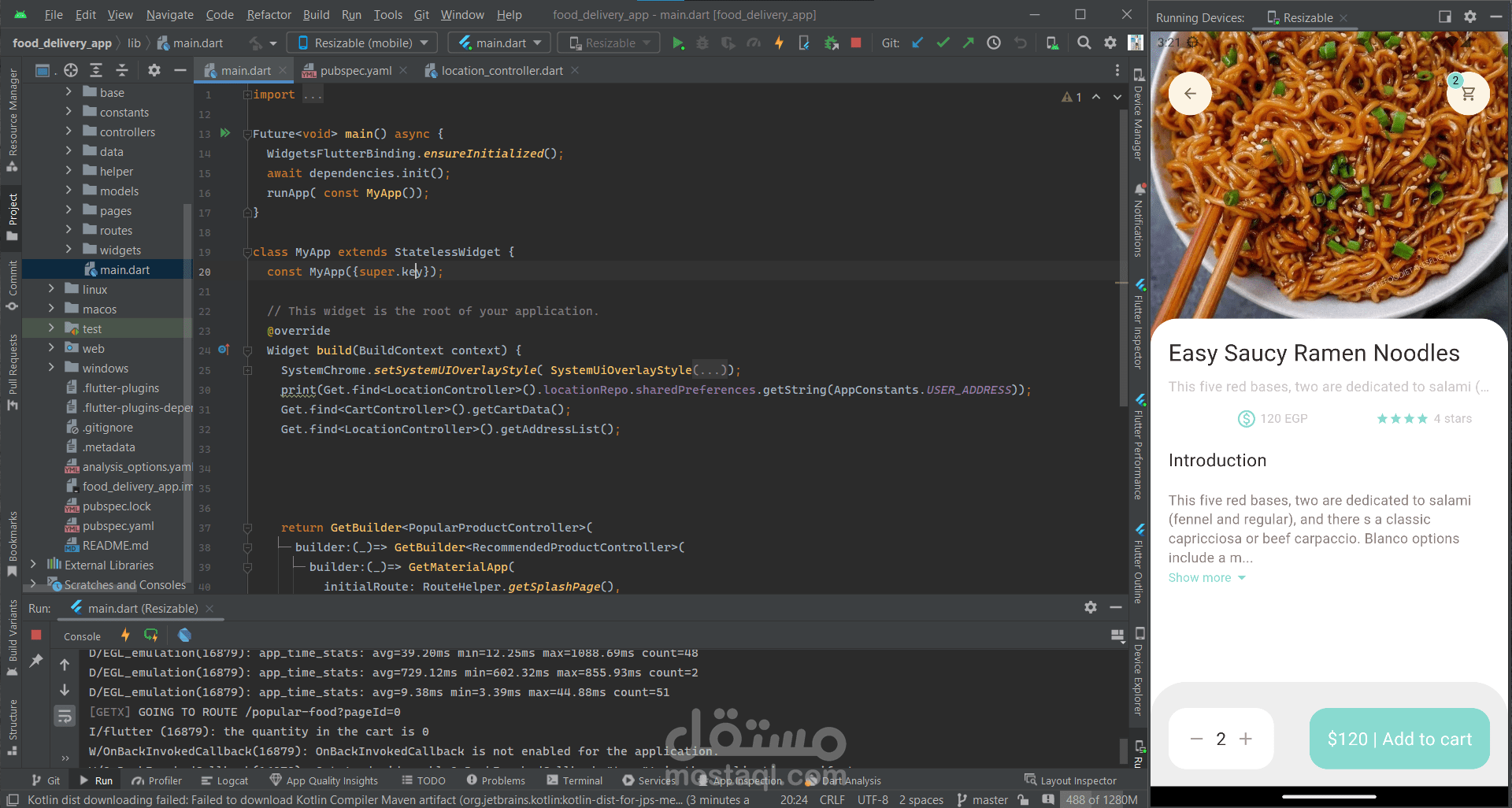Open Project panel settings gear

point(154,71)
